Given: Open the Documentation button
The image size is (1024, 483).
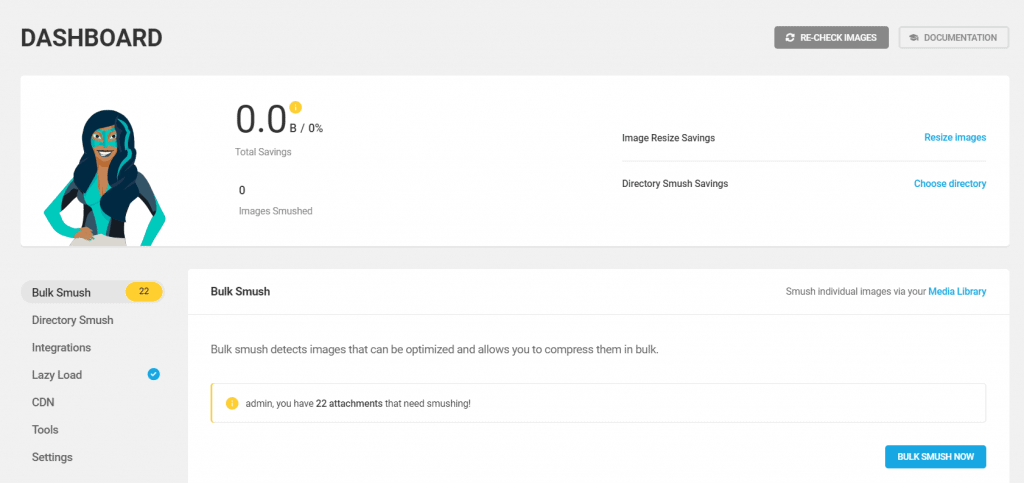Looking at the screenshot, I should tap(953, 38).
